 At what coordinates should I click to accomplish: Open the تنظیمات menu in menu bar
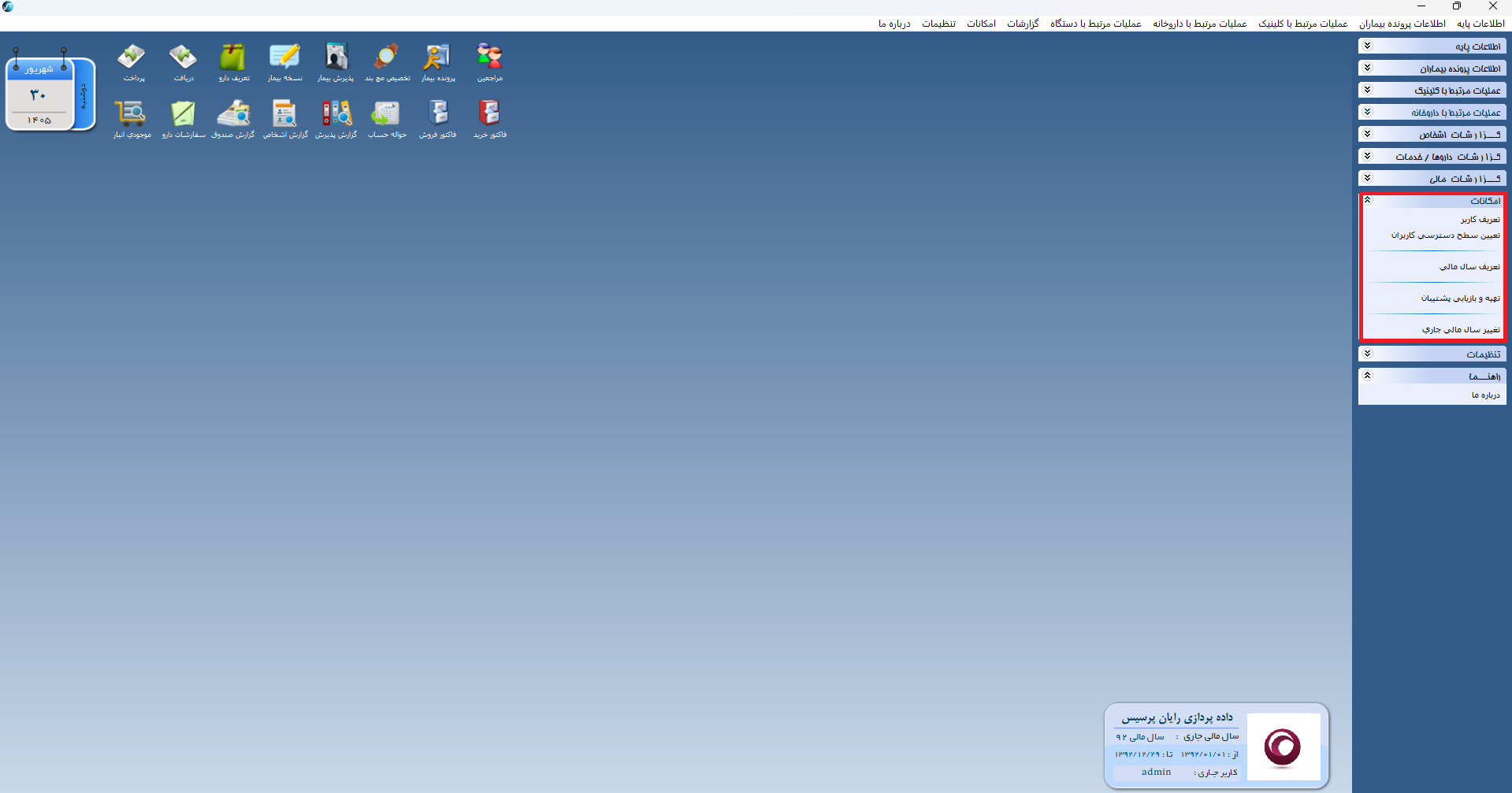tap(938, 24)
